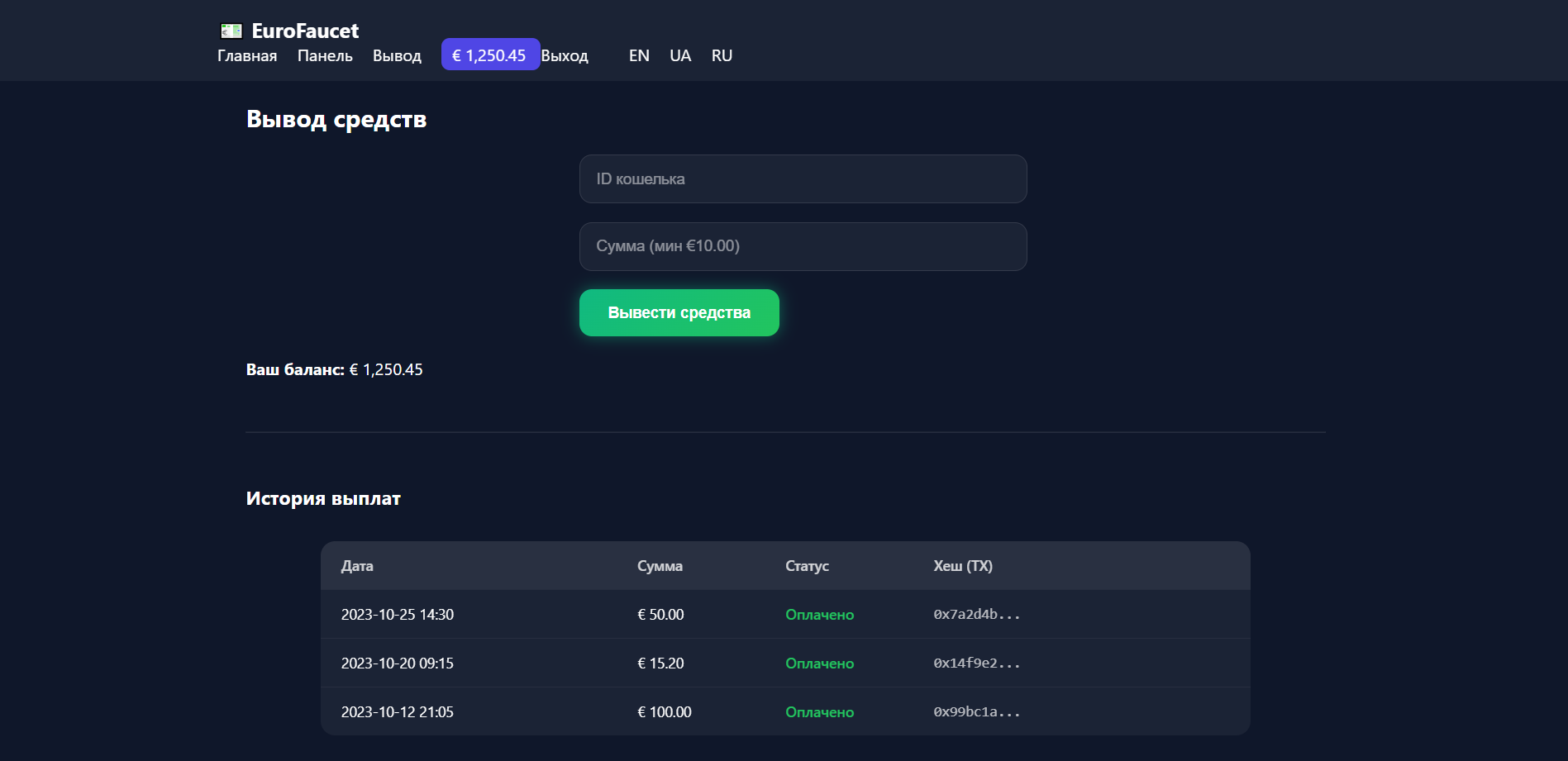Click the 2023-10-12 21:05 payout row
The image size is (1568, 761).
(397, 712)
